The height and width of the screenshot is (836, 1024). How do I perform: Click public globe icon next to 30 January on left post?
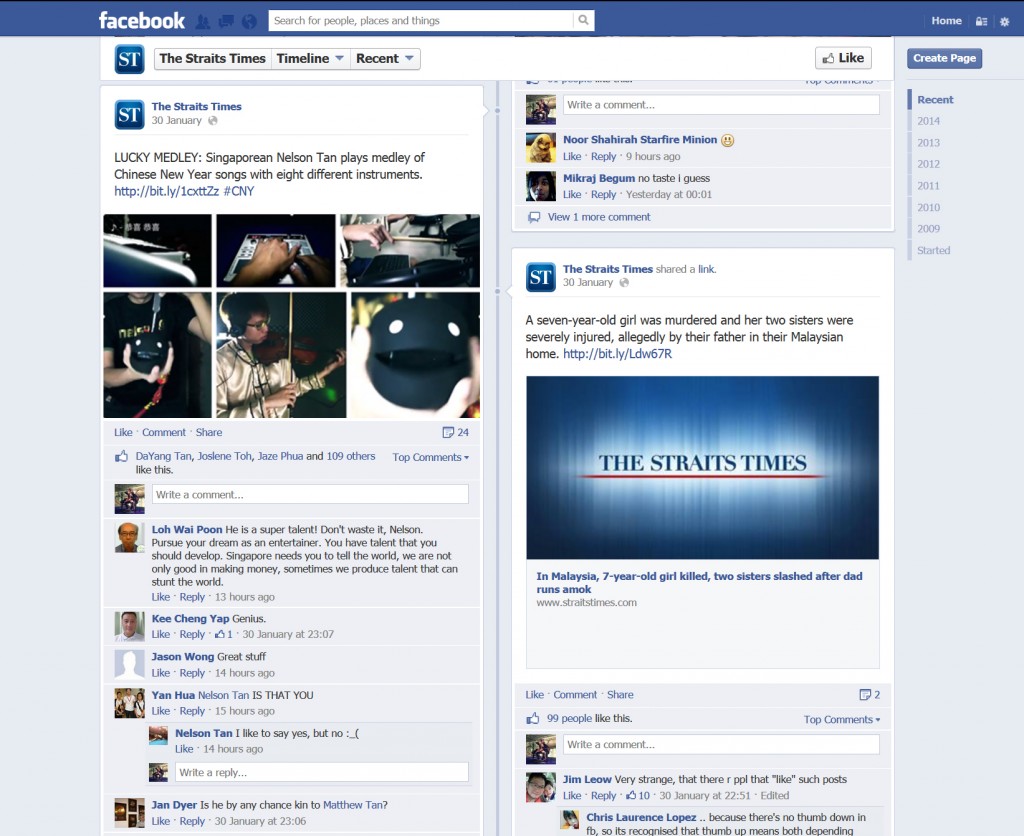tap(213, 121)
